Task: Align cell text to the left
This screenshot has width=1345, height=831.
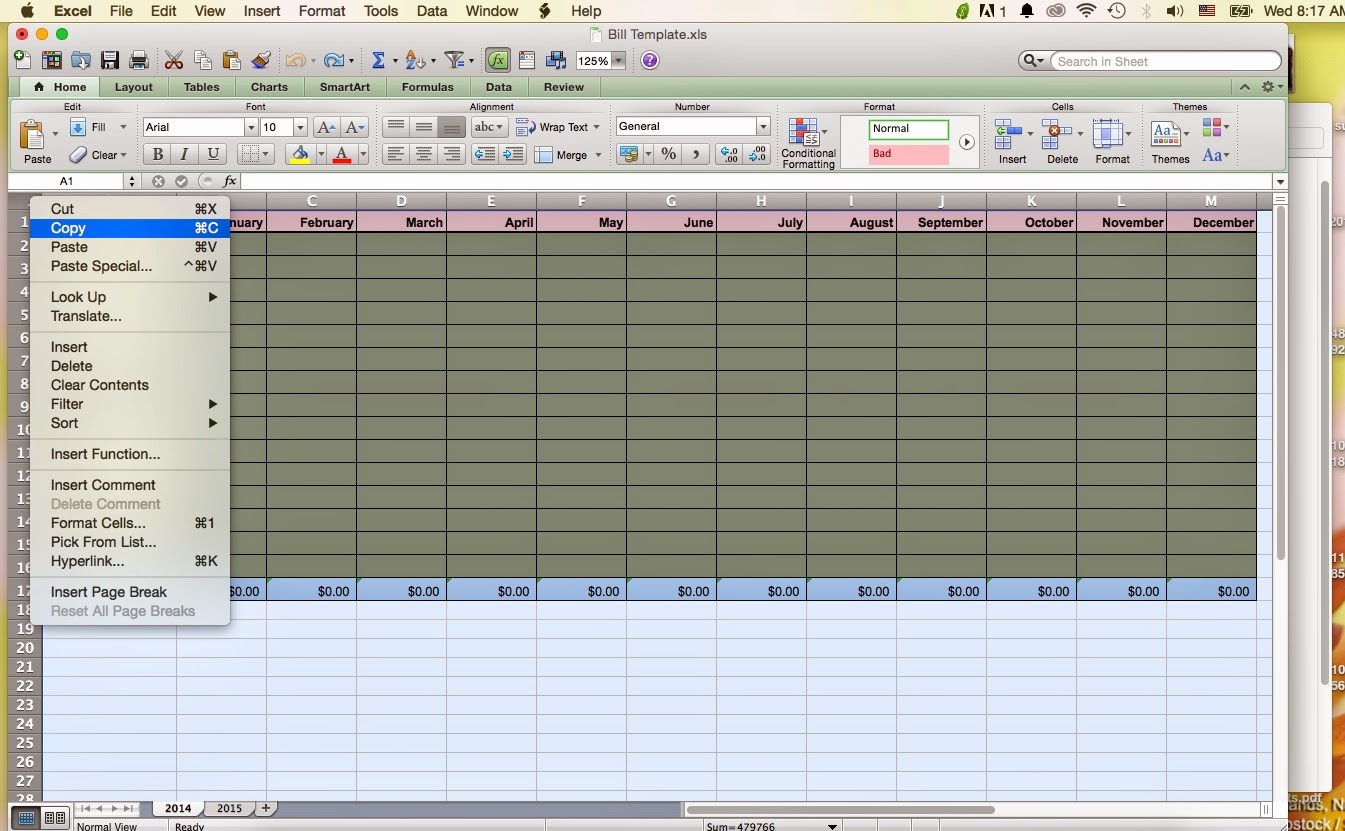Action: click(396, 155)
